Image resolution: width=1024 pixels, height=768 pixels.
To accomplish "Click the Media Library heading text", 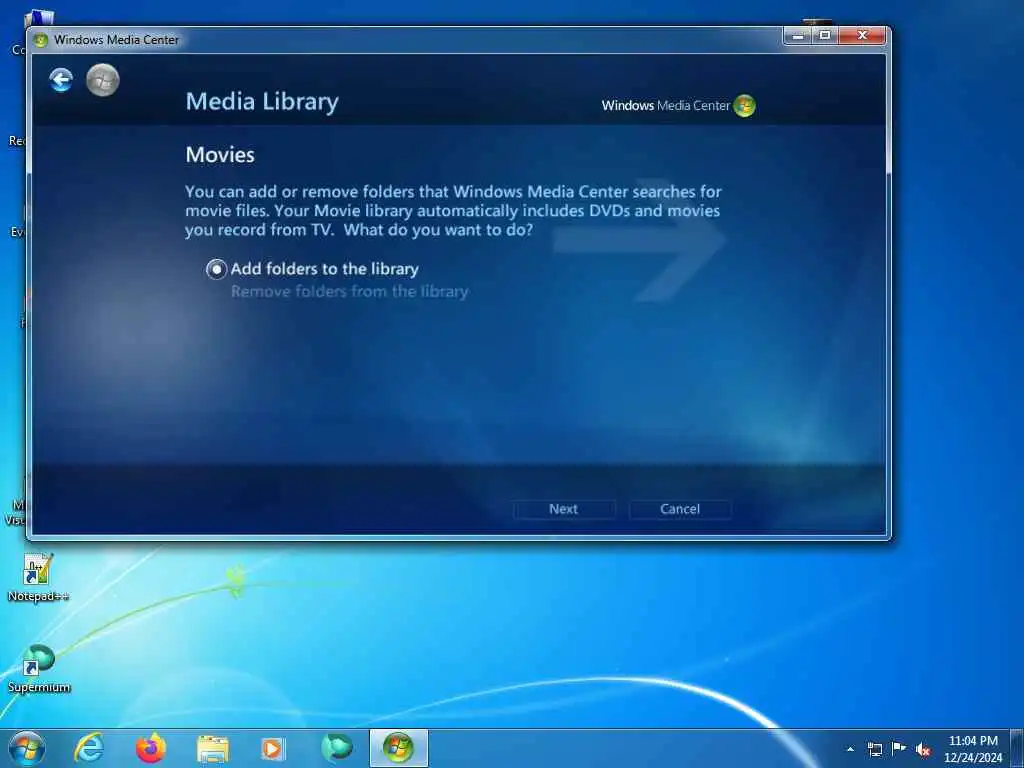I will coord(262,101).
